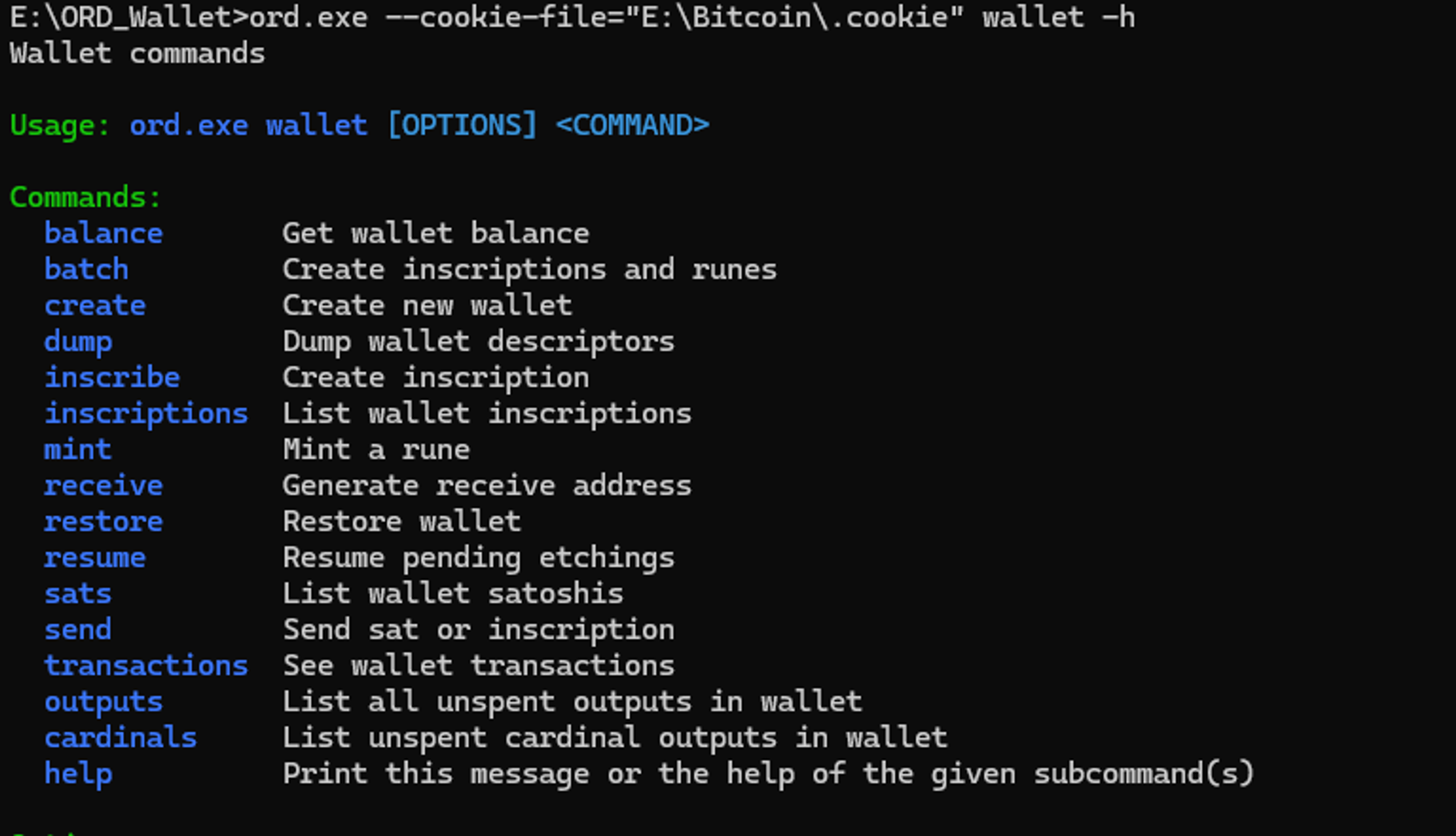The image size is (1456, 836).
Task: Select the receive command to generate address
Action: coord(104,486)
